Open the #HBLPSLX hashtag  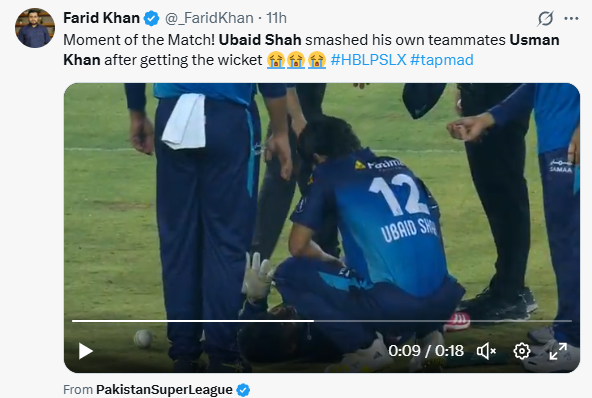368,60
